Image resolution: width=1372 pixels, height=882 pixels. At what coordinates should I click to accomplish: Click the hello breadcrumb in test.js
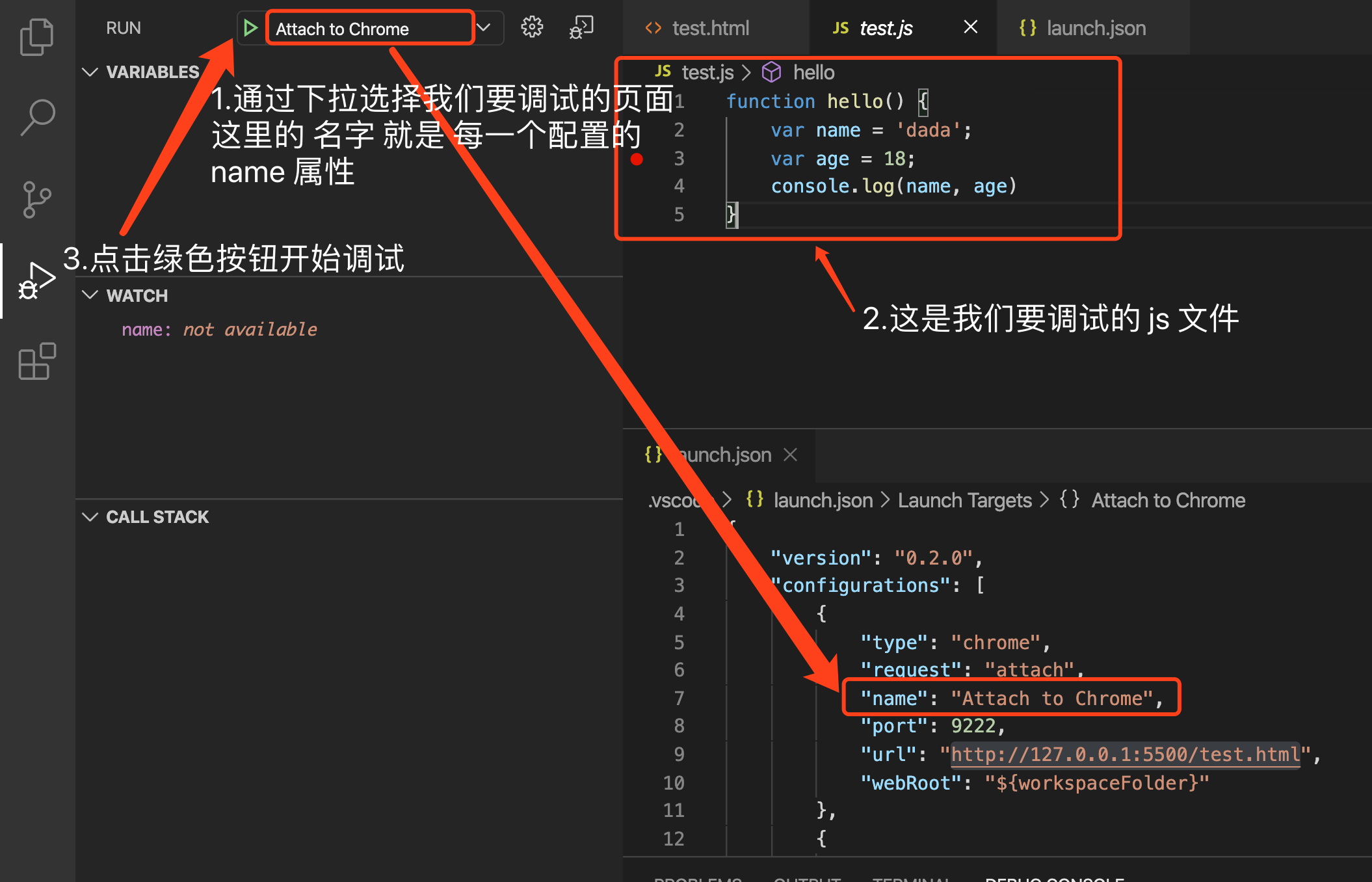[x=813, y=72]
